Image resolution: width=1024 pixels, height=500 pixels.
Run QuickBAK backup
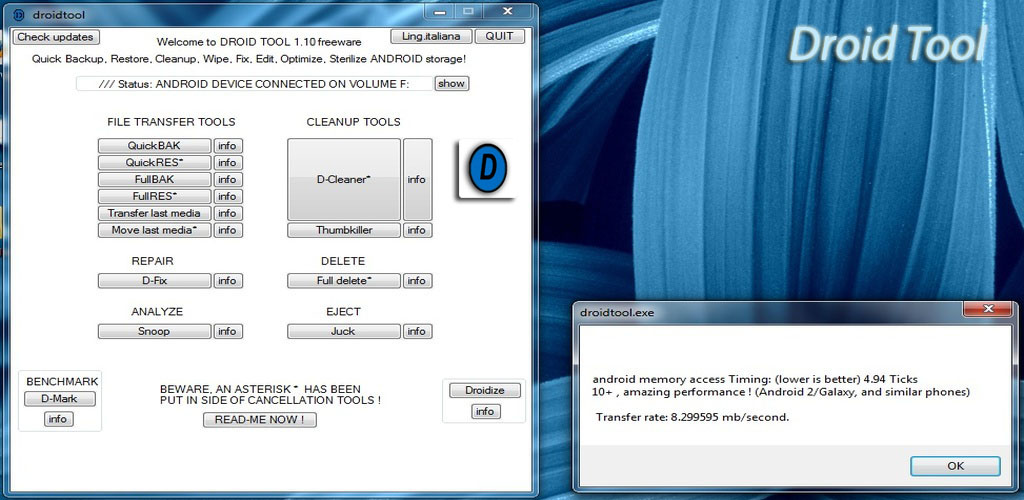point(155,146)
